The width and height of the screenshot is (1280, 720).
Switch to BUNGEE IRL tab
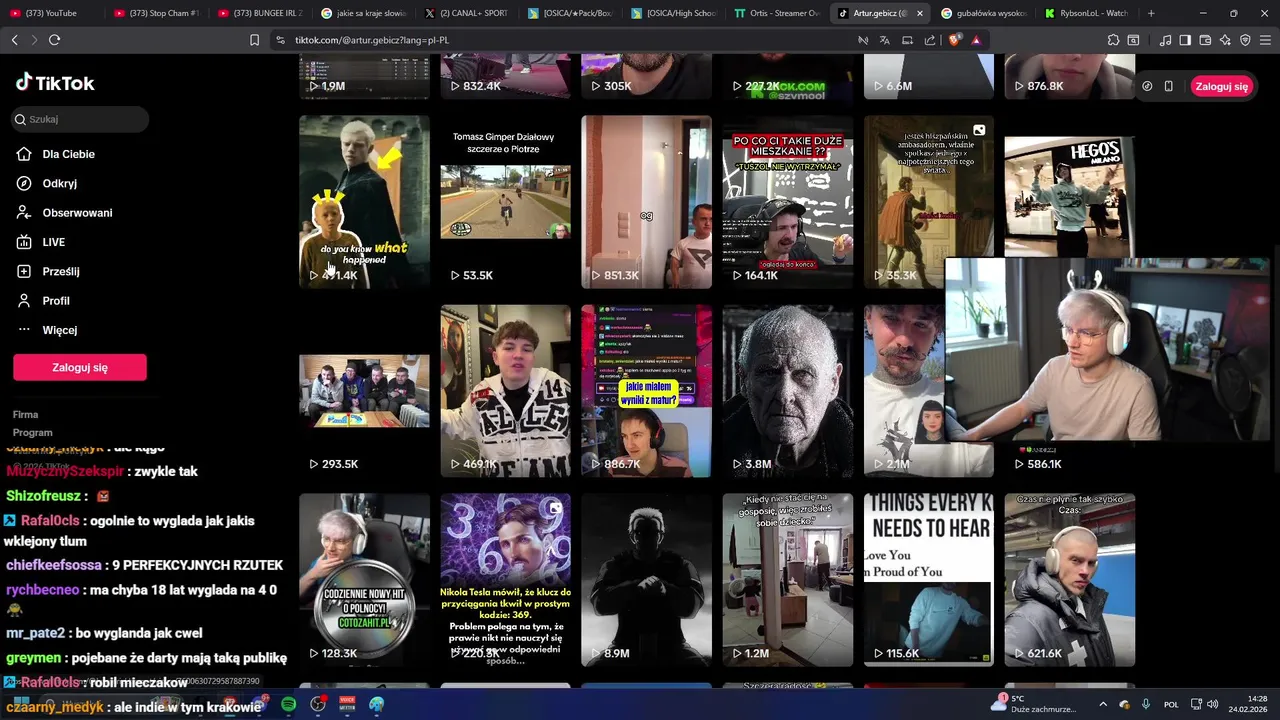click(x=261, y=13)
